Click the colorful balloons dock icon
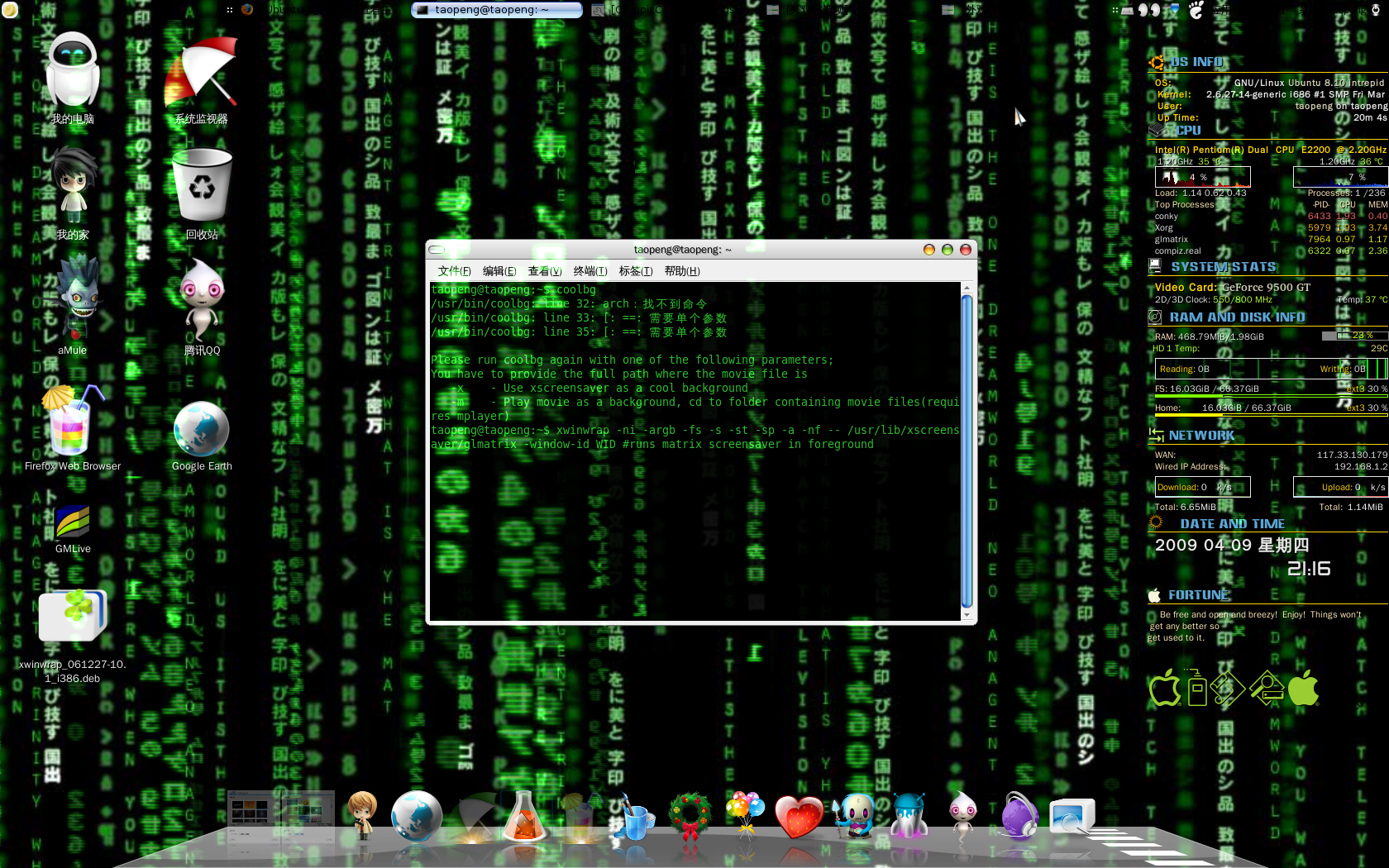The image size is (1389, 868). [745, 815]
